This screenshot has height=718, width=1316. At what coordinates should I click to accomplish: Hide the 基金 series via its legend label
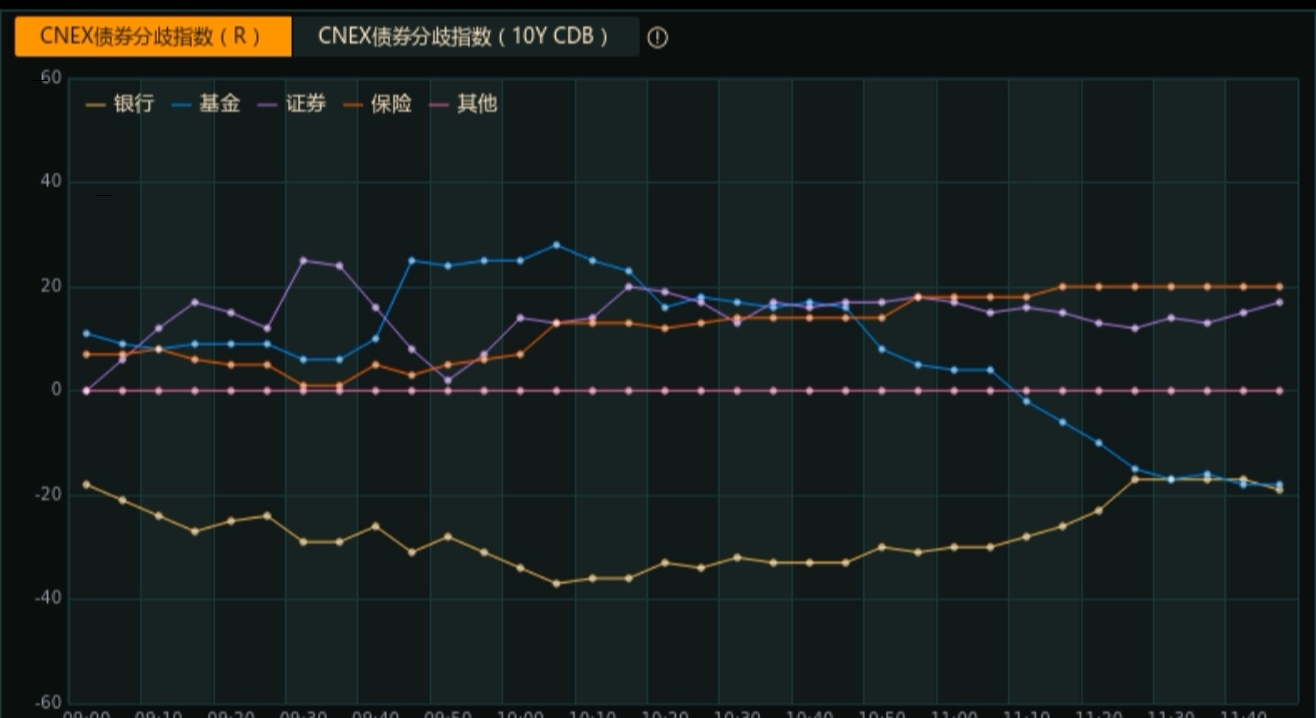click(x=220, y=103)
